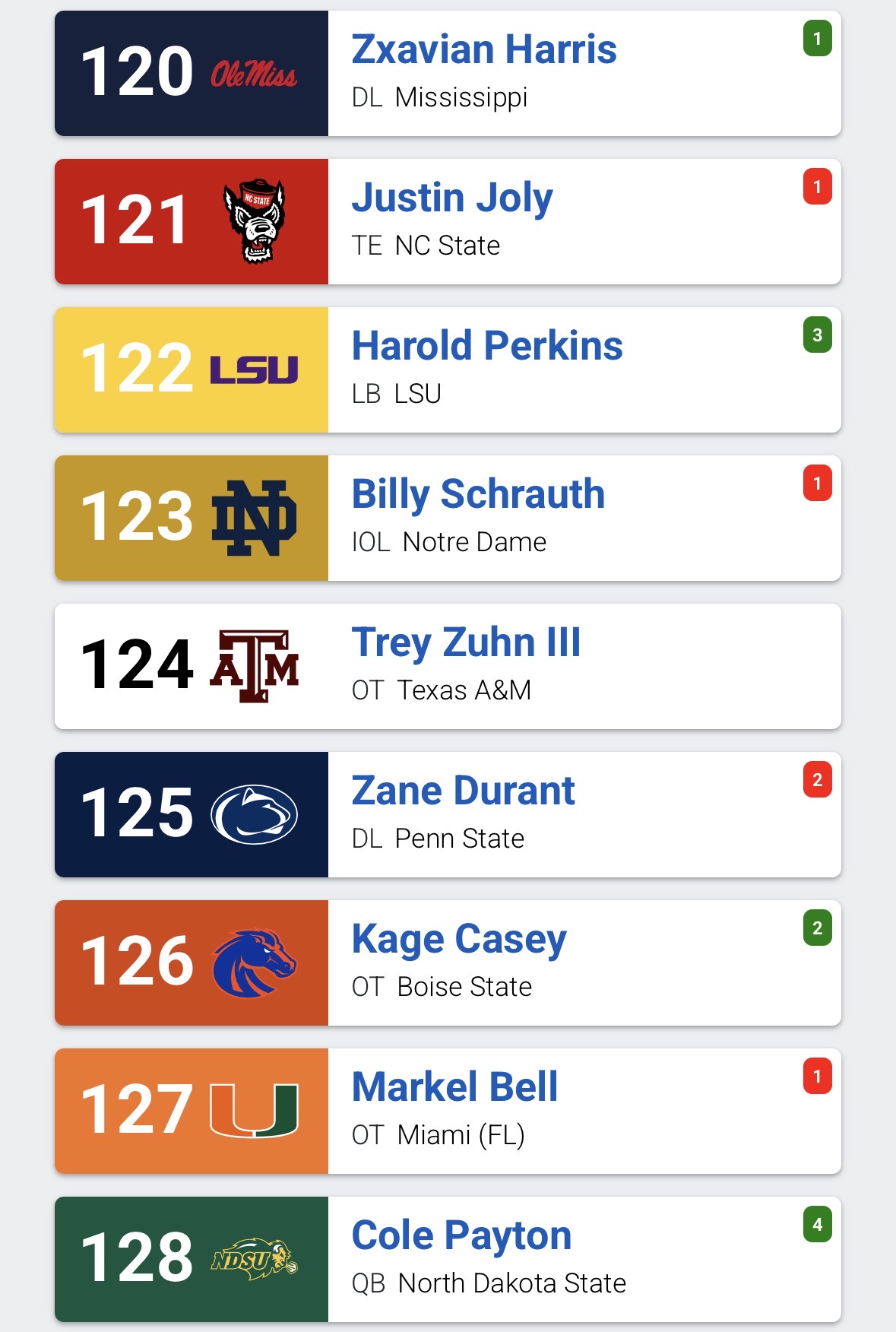Click the Penn State lion logo

(x=254, y=814)
